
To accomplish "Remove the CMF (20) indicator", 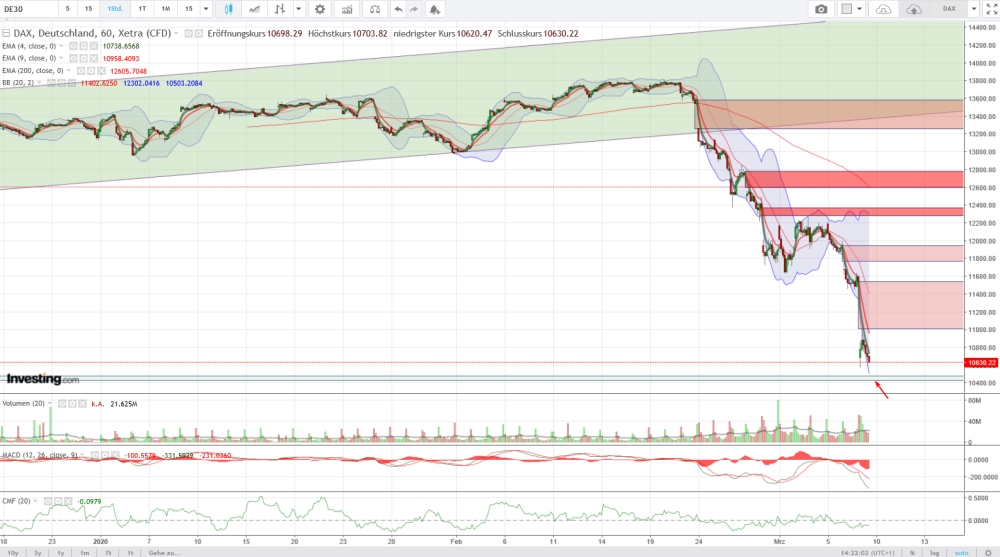I will point(68,501).
